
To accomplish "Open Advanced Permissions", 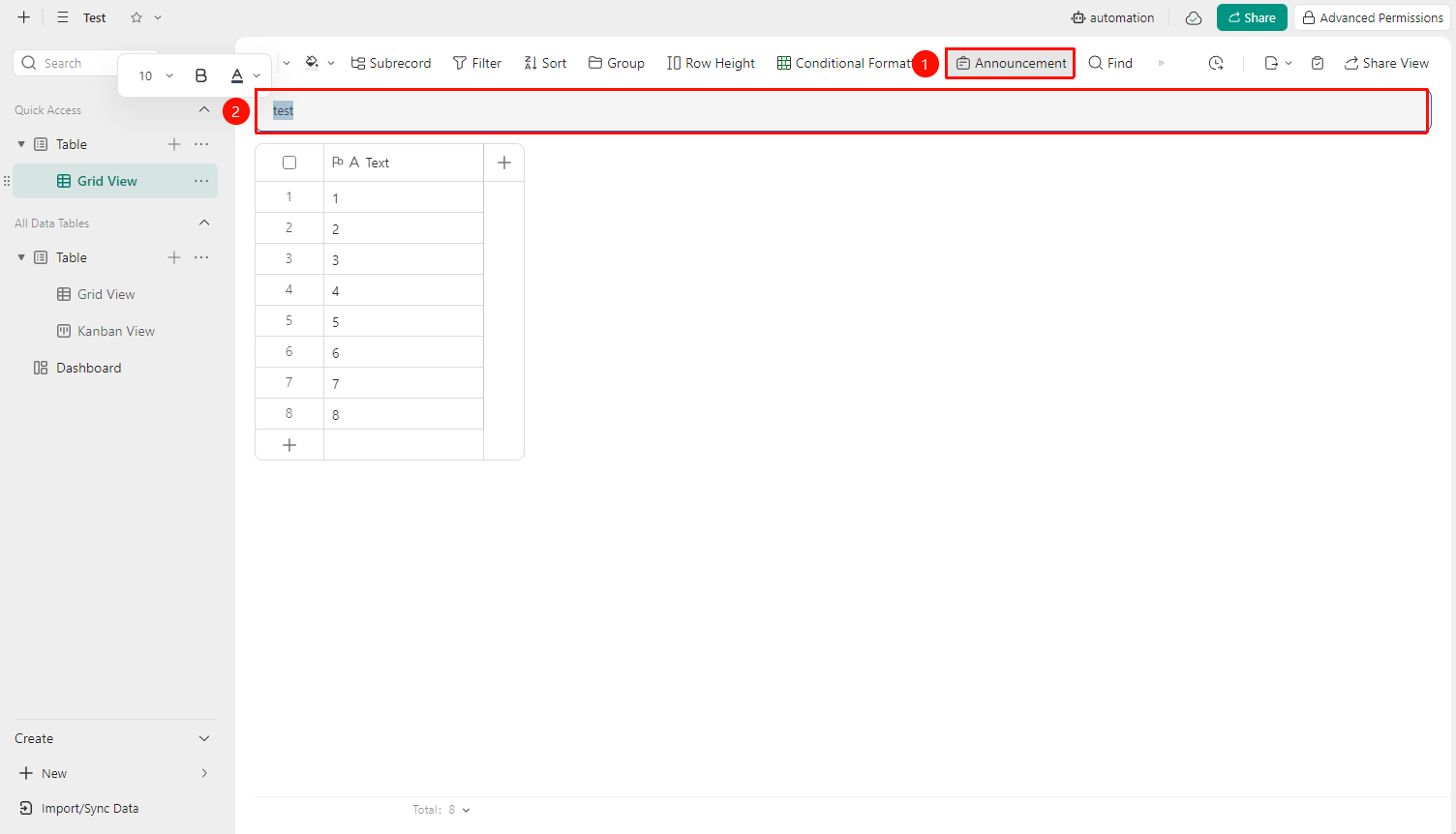I will [x=1372, y=17].
